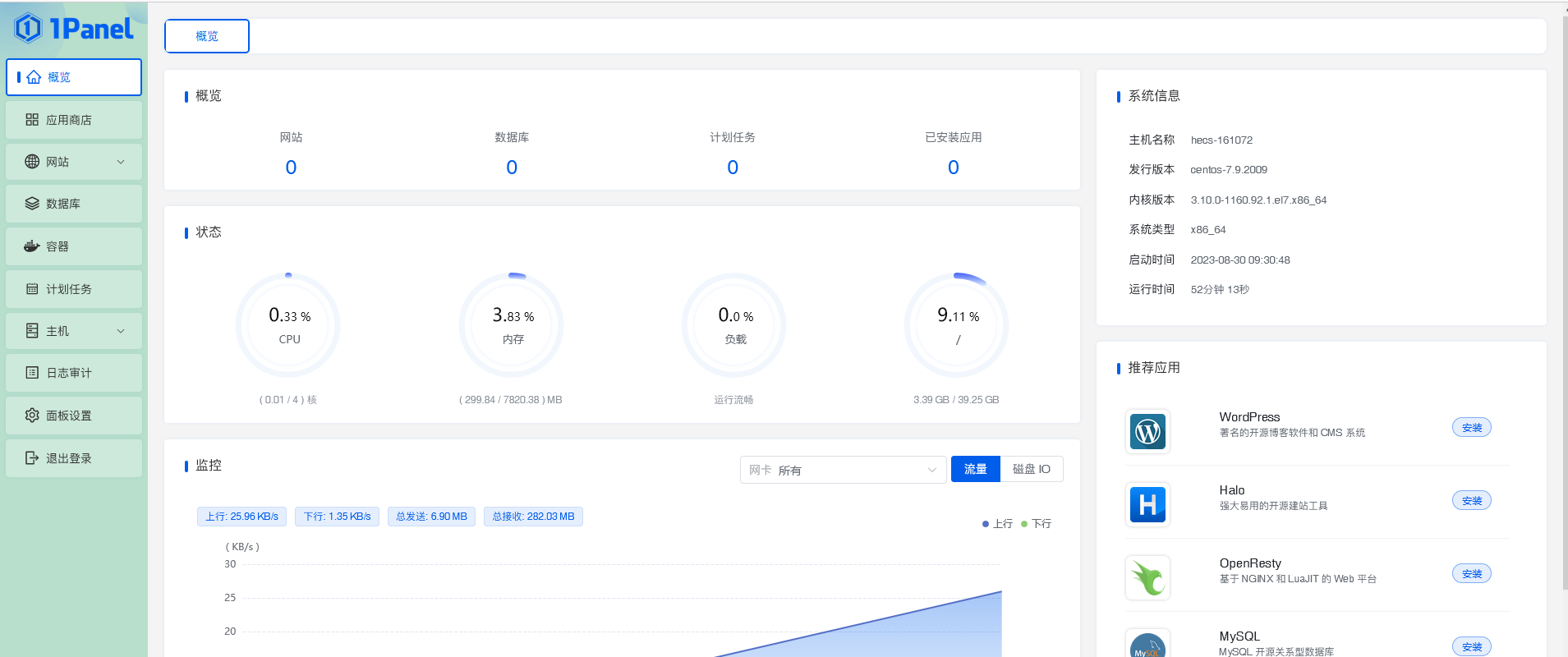Click Install (安装) button for Halo
Viewport: 1568px width, 657px height.
tap(1471, 501)
